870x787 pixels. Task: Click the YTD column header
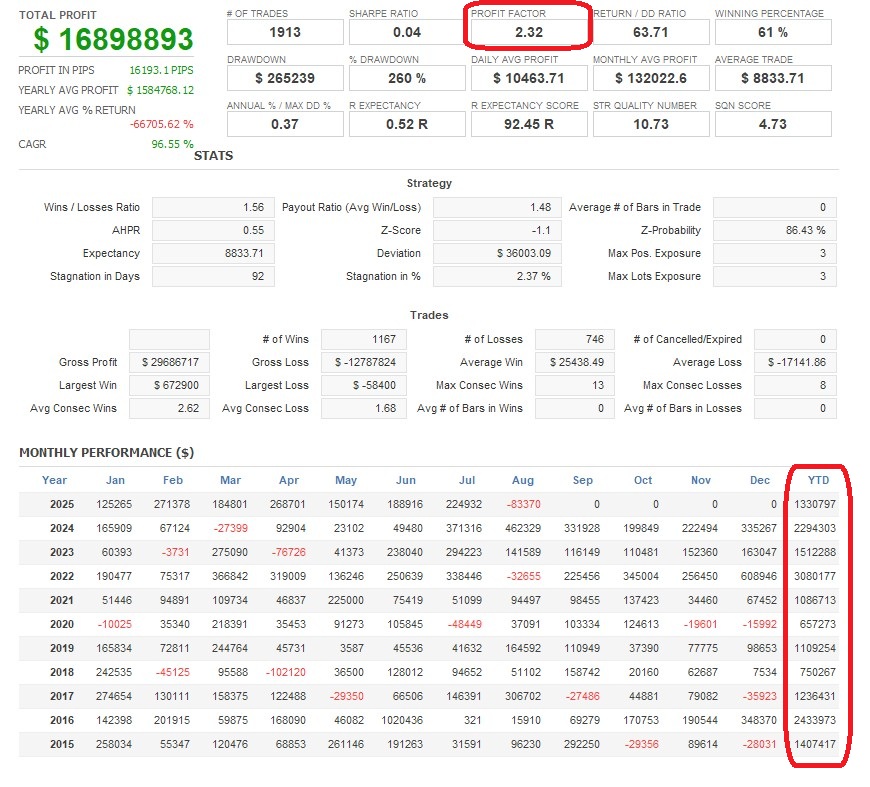(818, 480)
